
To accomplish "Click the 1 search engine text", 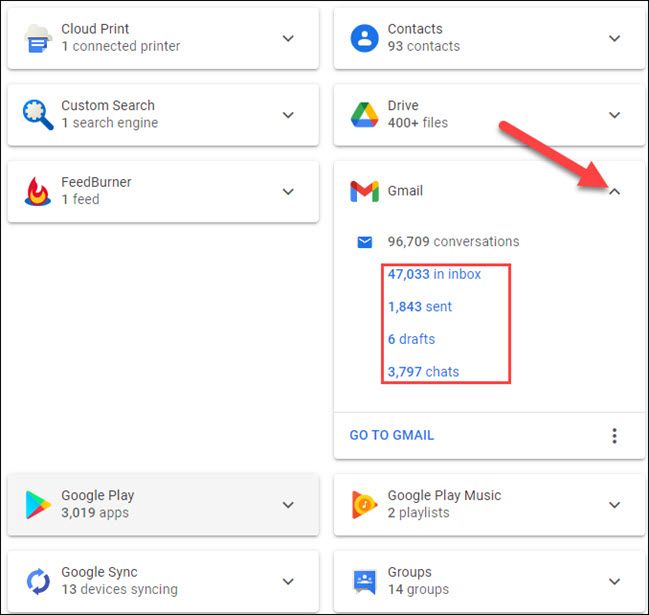I will click(x=110, y=123).
